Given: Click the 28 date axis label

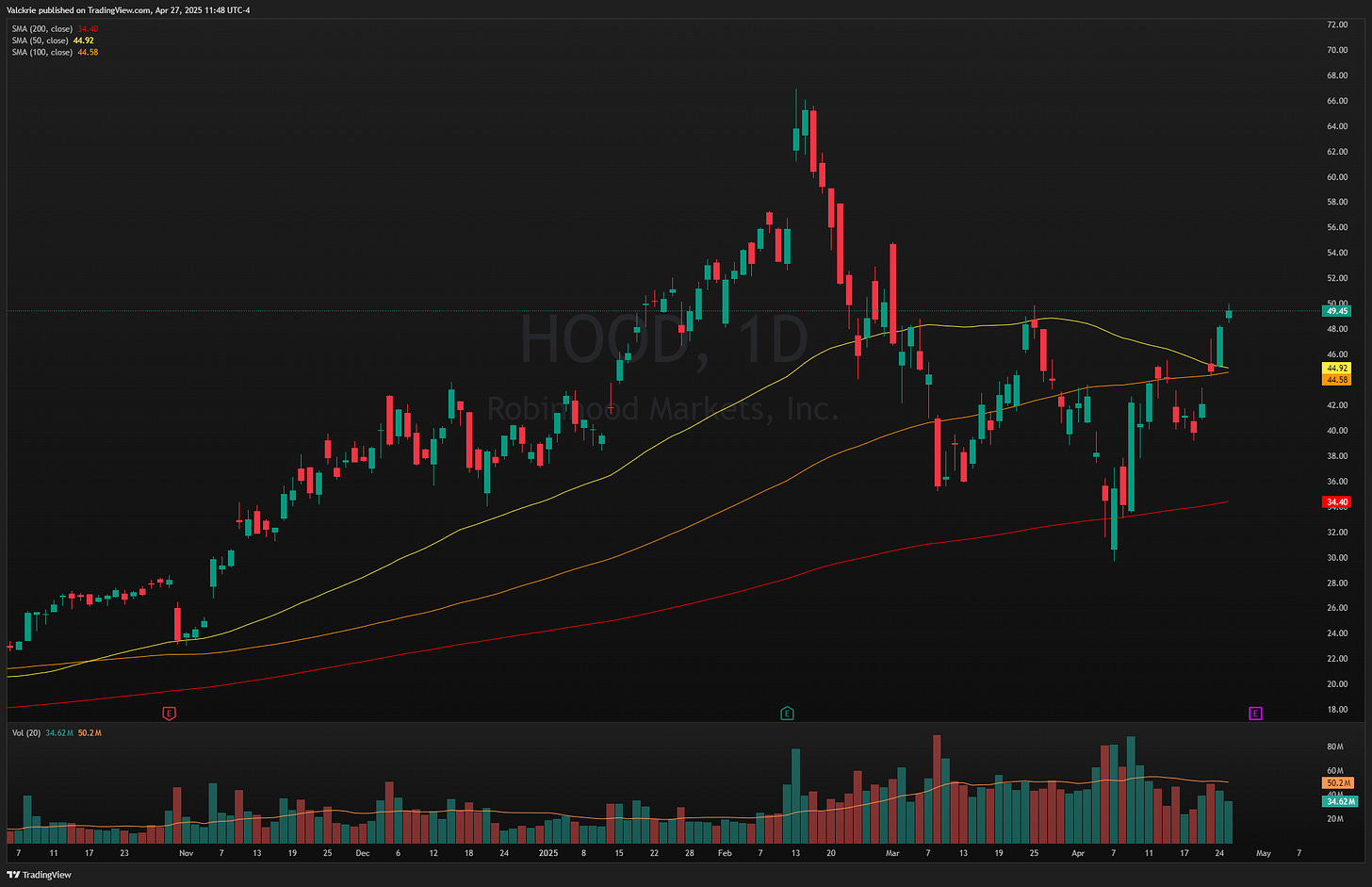Looking at the screenshot, I should point(690,853).
